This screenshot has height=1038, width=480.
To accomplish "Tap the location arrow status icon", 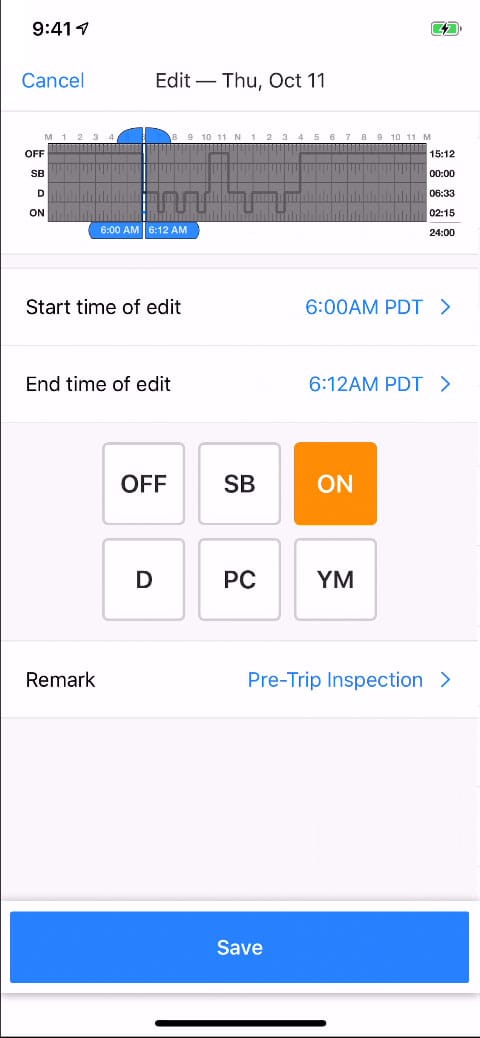I will 82,28.
